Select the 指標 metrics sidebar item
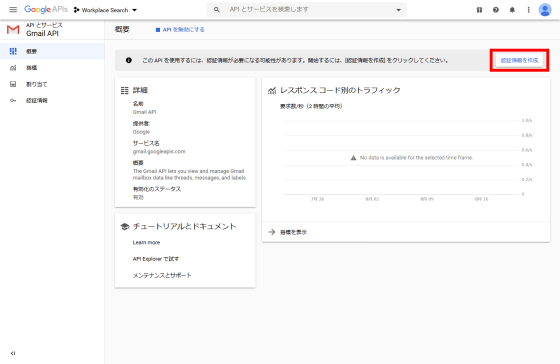560x364 pixels. [x=52, y=68]
